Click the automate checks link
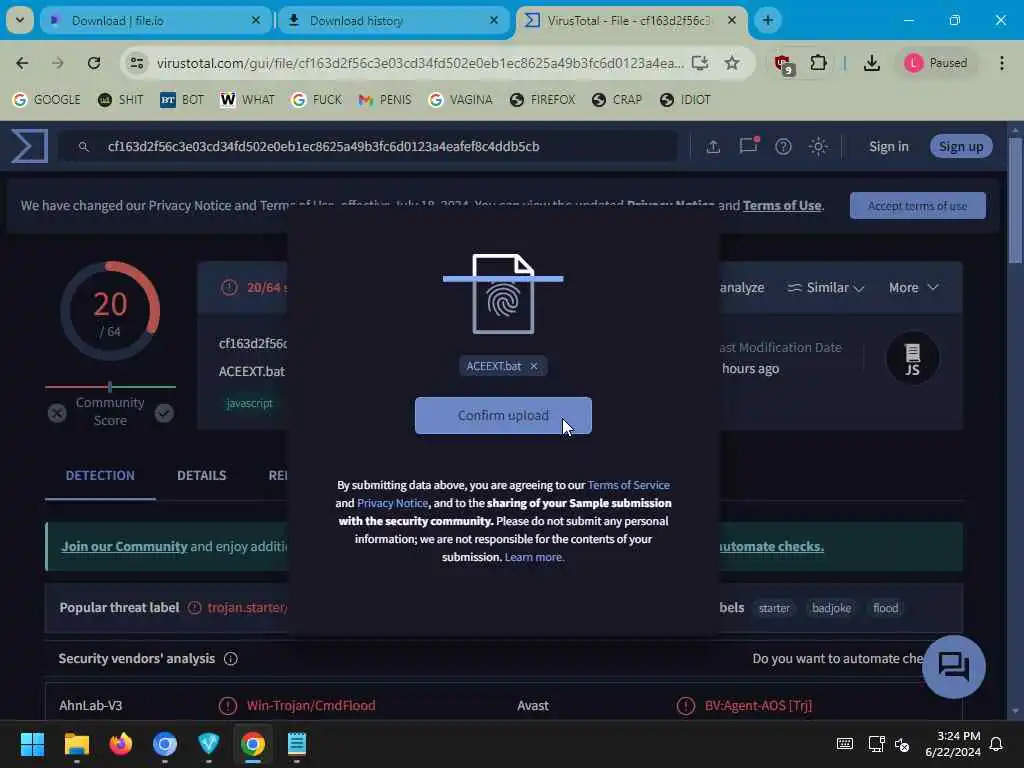This screenshot has height=768, width=1024. tap(771, 547)
